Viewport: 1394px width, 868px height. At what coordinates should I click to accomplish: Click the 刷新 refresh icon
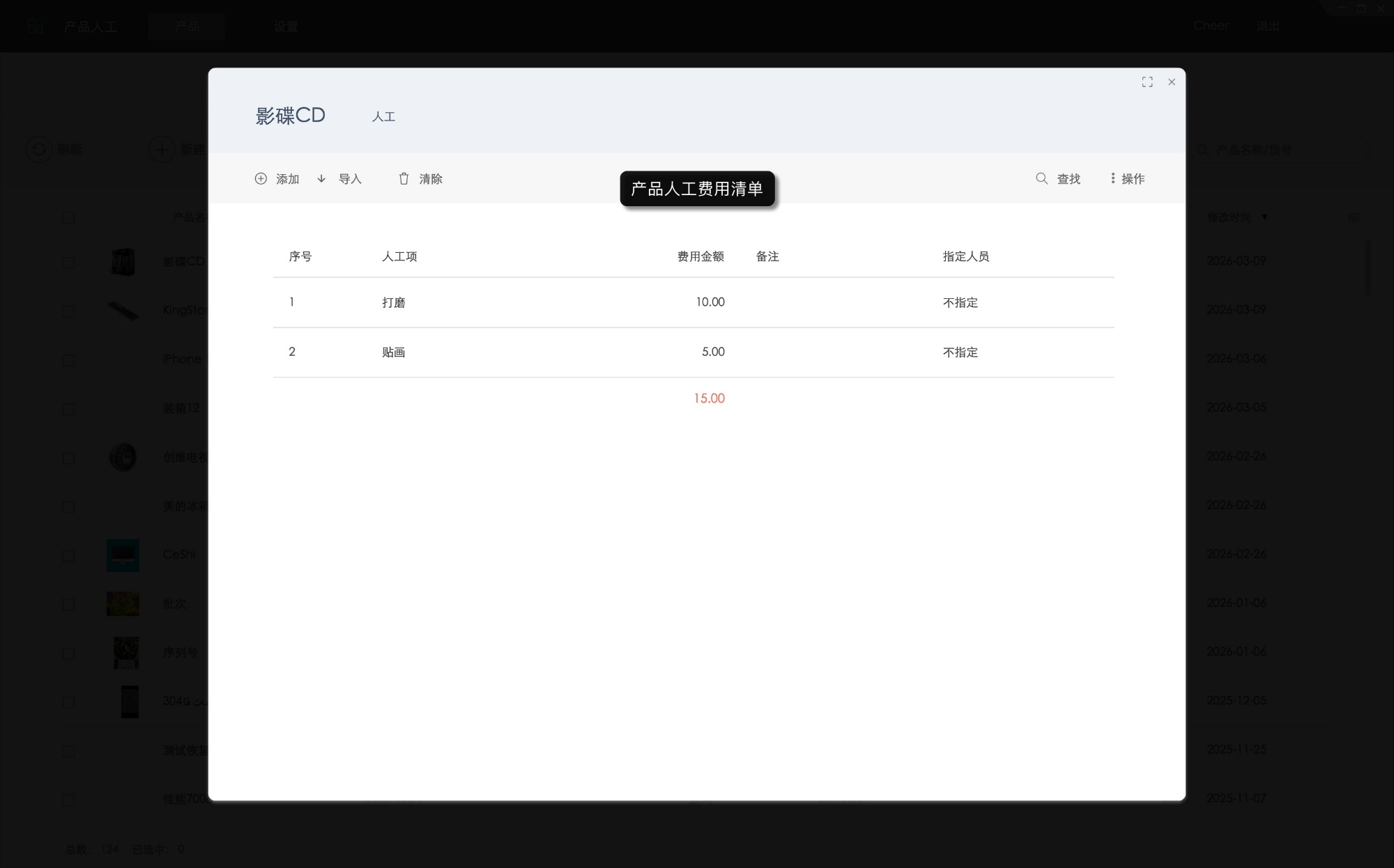tap(38, 148)
